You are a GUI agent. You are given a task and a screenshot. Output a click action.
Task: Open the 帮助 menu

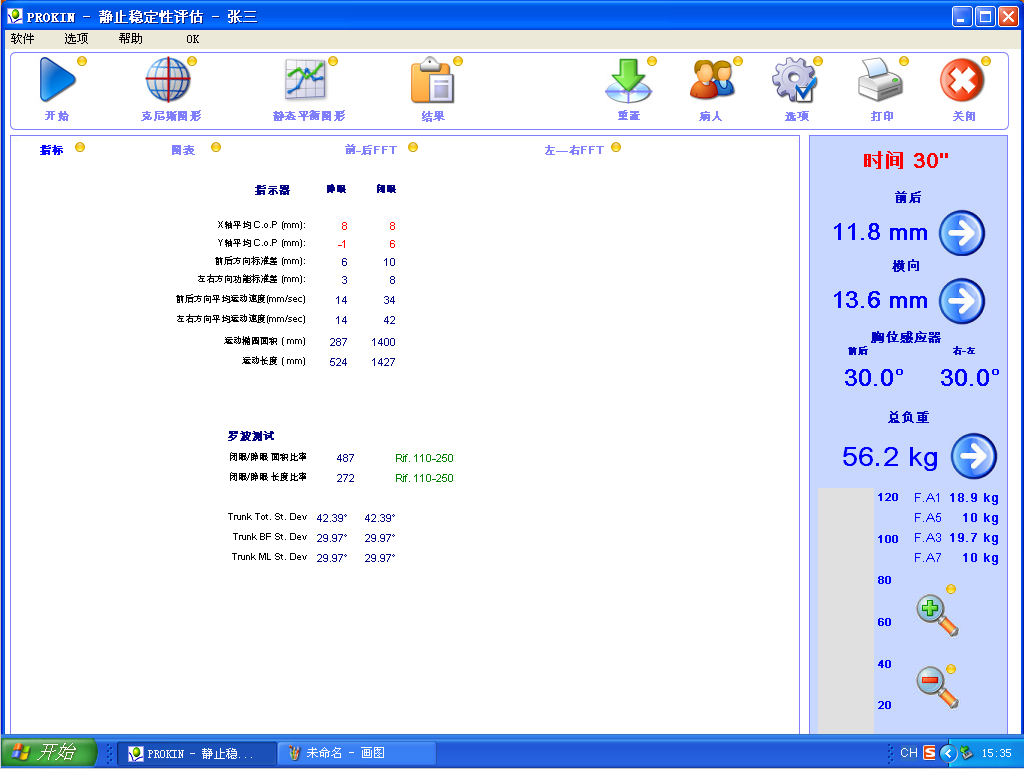pos(130,39)
